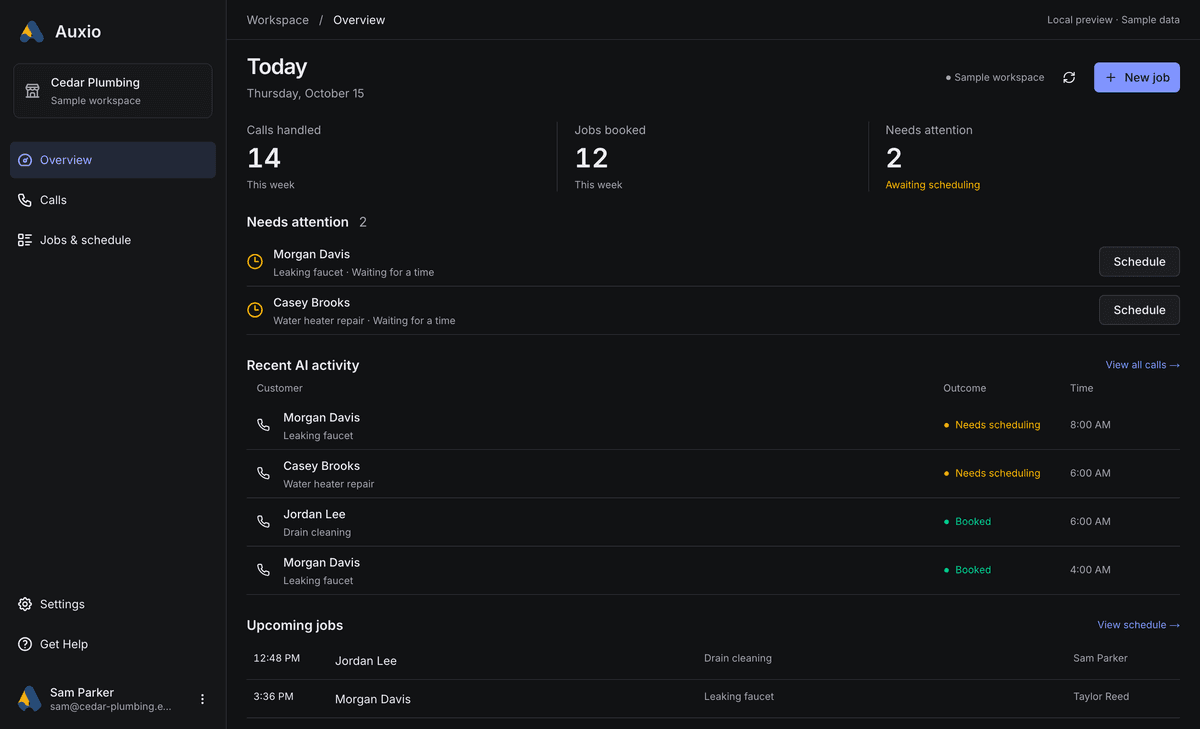Click the Auxio logo icon
Screen dimensions: 1200x729
click(32, 32)
